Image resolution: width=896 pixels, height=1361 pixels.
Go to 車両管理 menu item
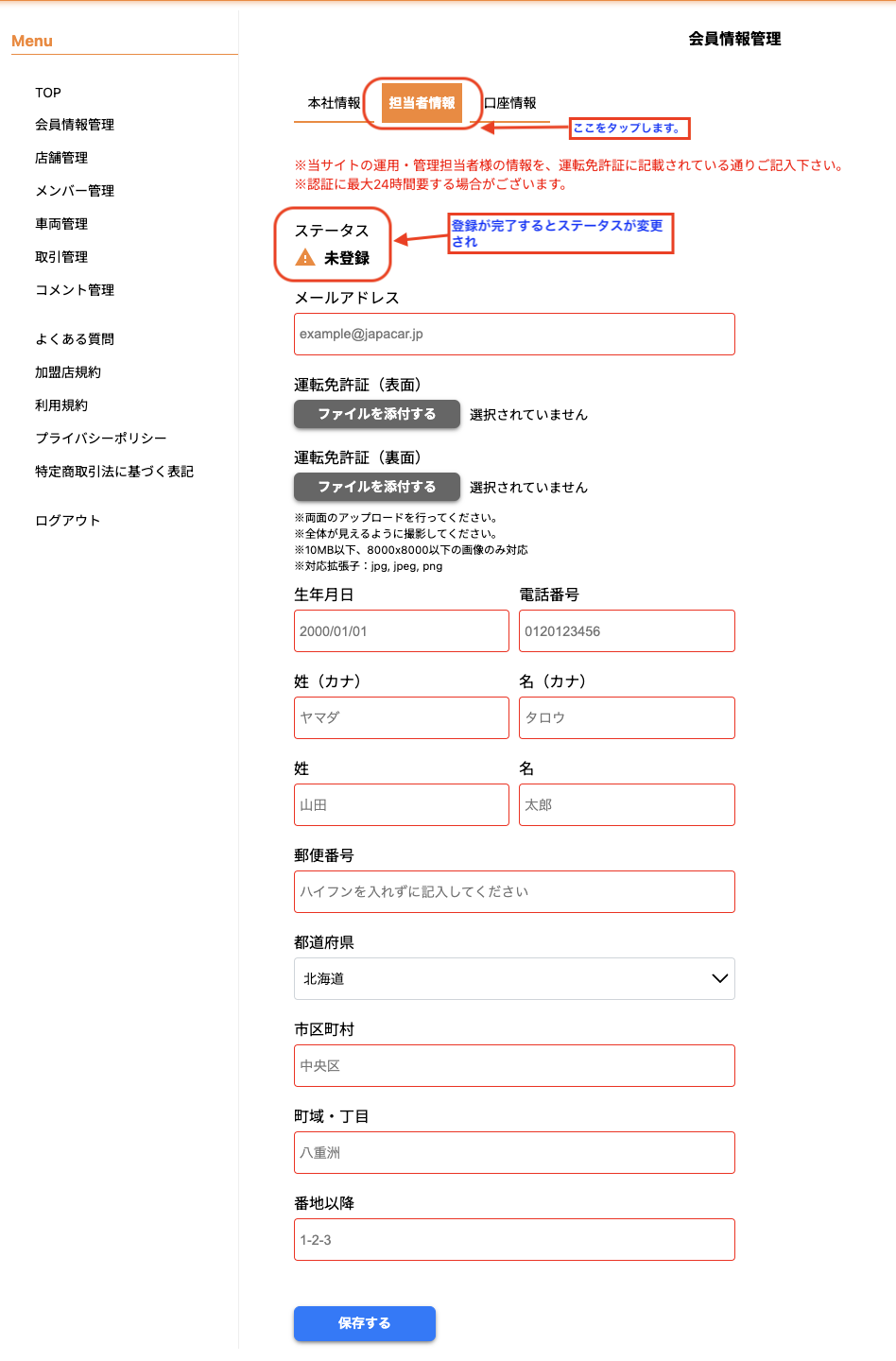[x=61, y=224]
